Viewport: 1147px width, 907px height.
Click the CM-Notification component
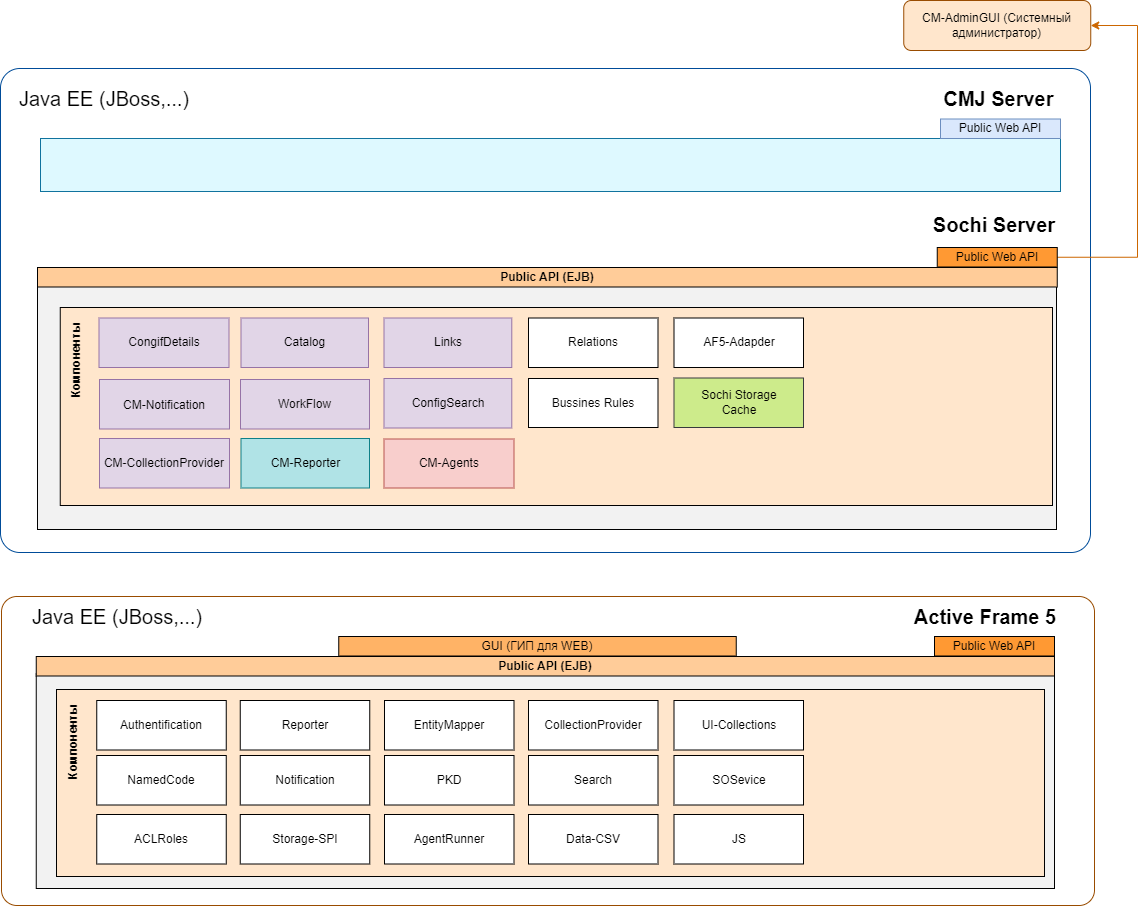coord(164,404)
